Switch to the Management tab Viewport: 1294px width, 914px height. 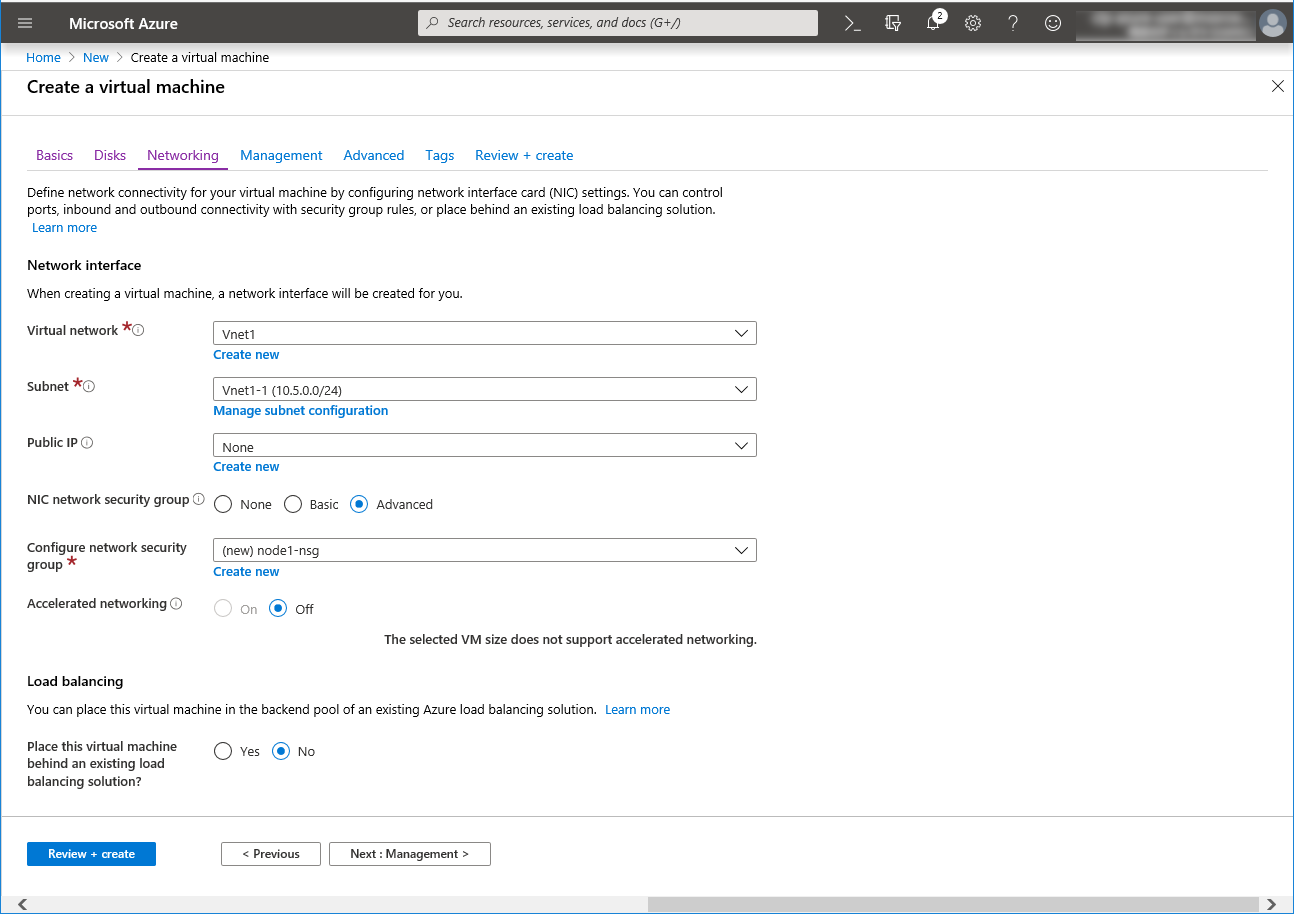pyautogui.click(x=281, y=155)
